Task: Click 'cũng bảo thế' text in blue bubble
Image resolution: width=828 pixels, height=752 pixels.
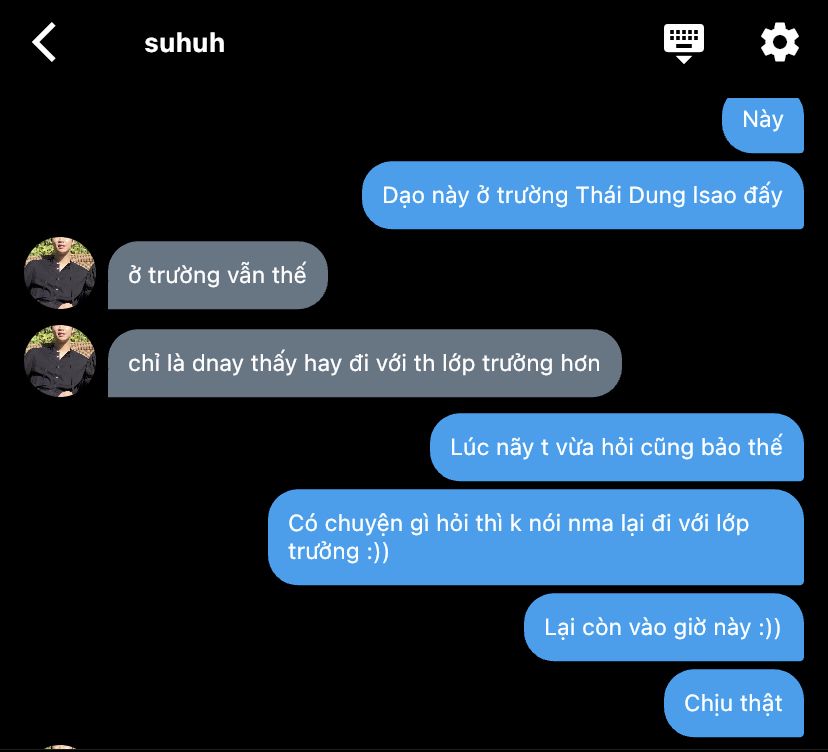Action: click(712, 447)
